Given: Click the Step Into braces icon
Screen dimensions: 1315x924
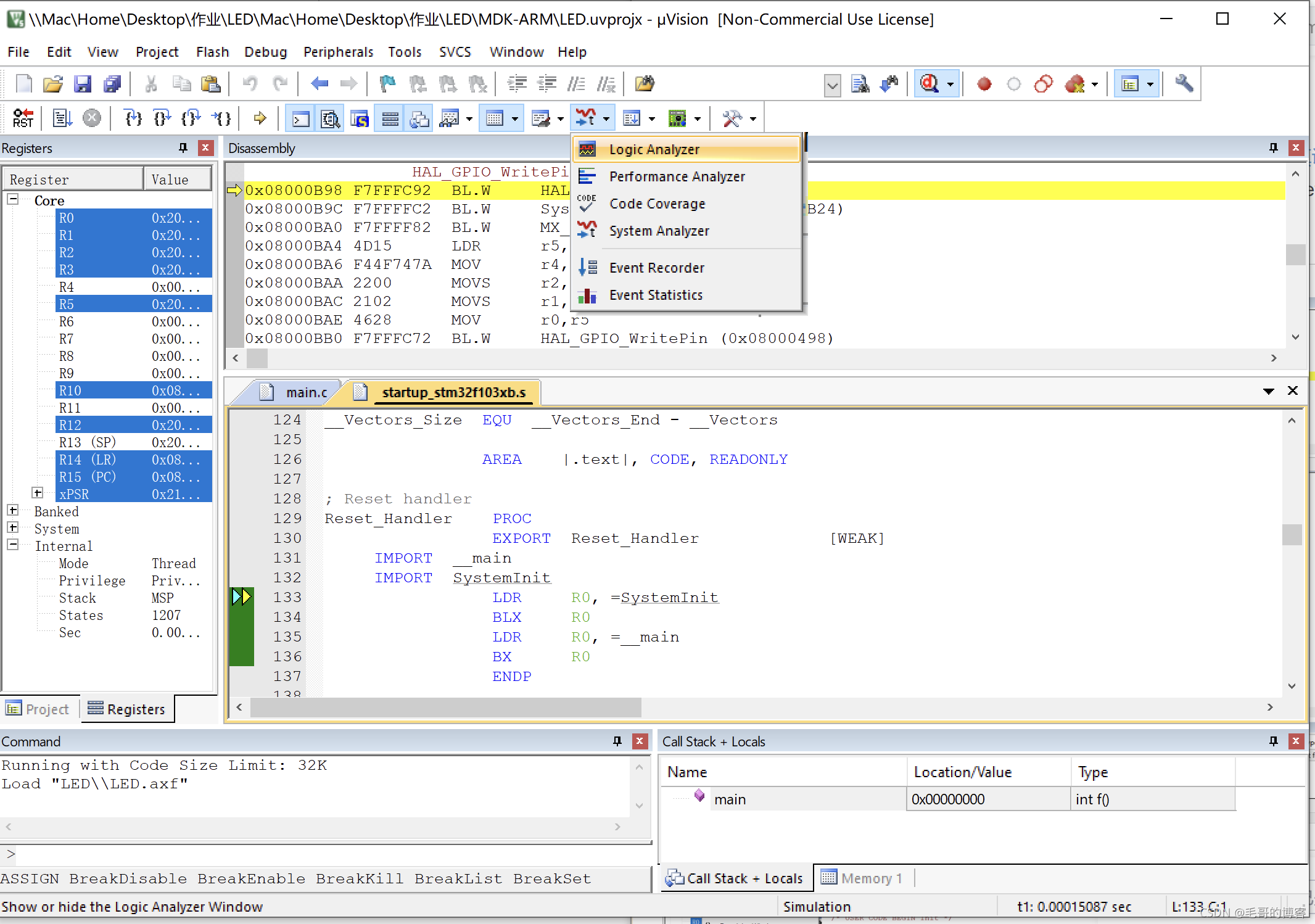Looking at the screenshot, I should tap(133, 118).
